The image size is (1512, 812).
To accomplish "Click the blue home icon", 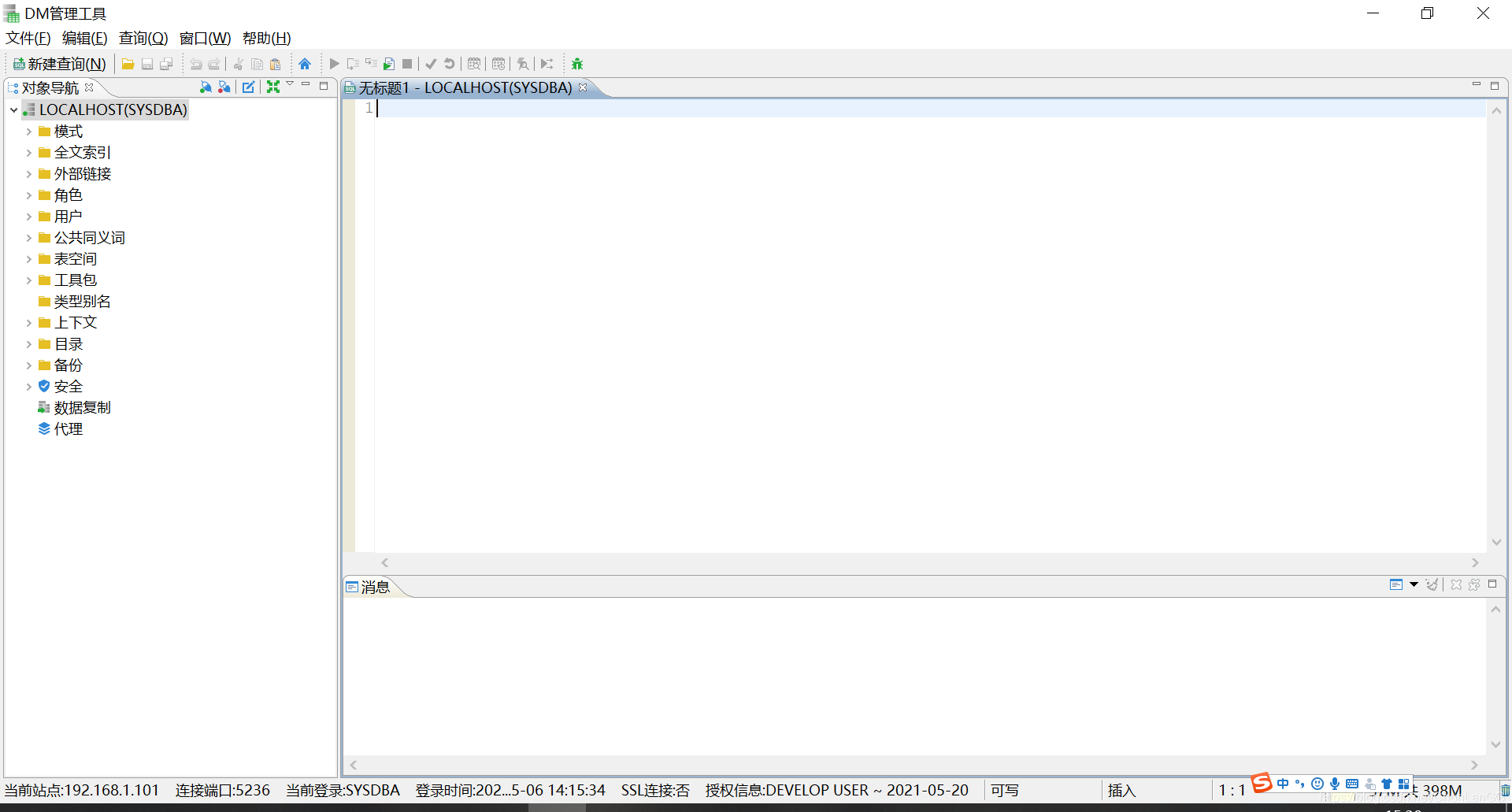I will point(305,64).
